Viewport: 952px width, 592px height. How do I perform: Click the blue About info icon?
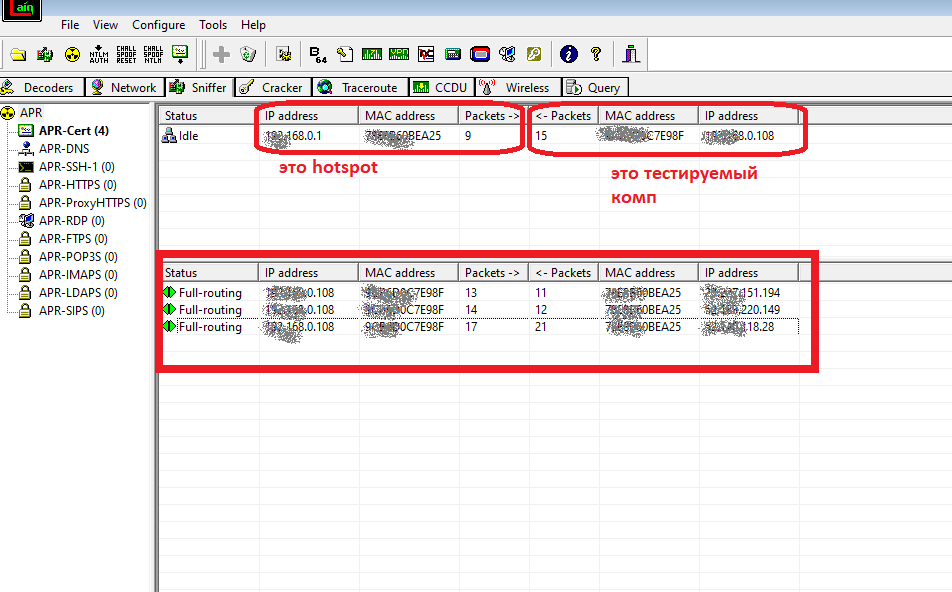[x=569, y=54]
